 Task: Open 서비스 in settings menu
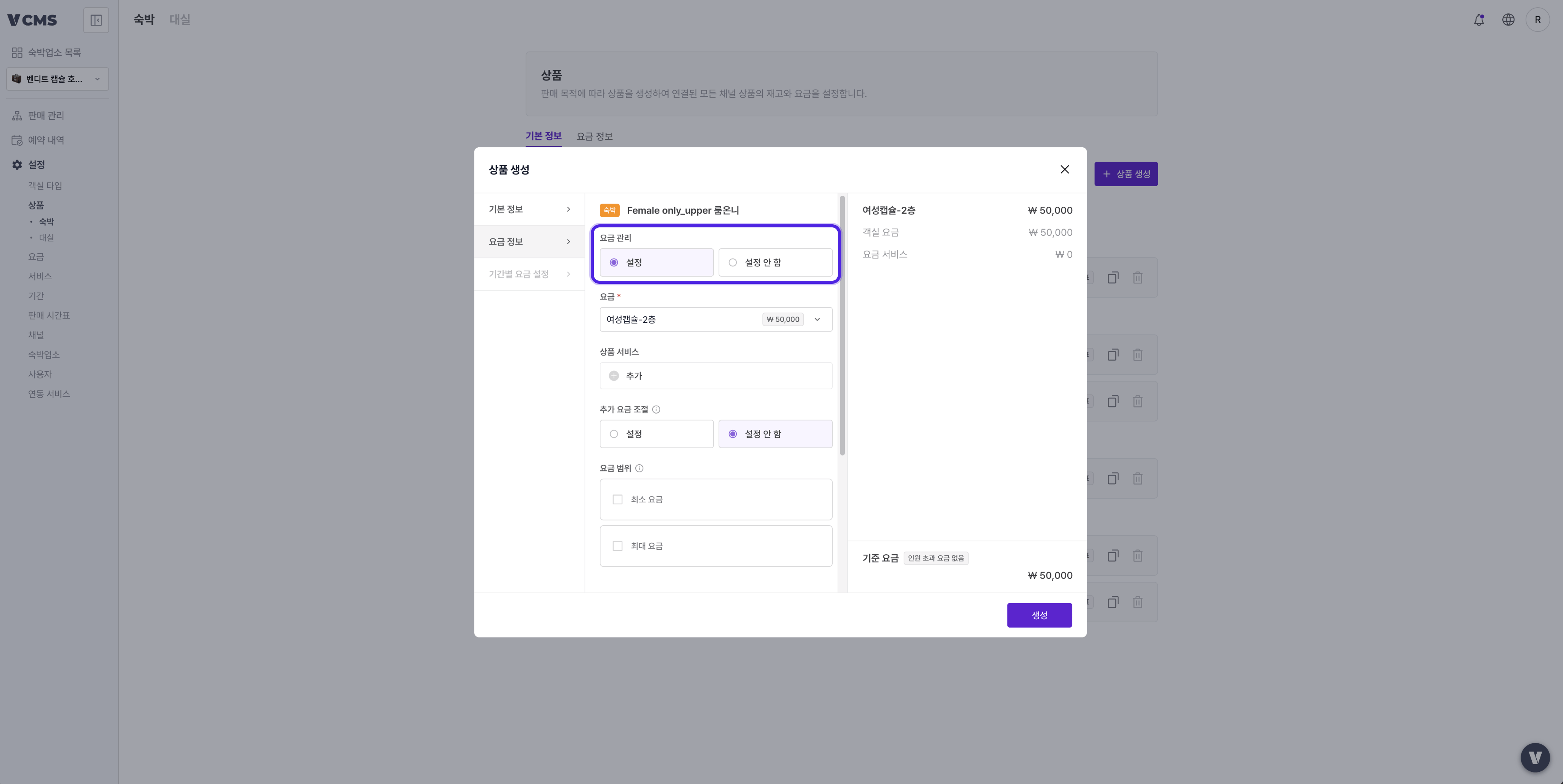(40, 276)
